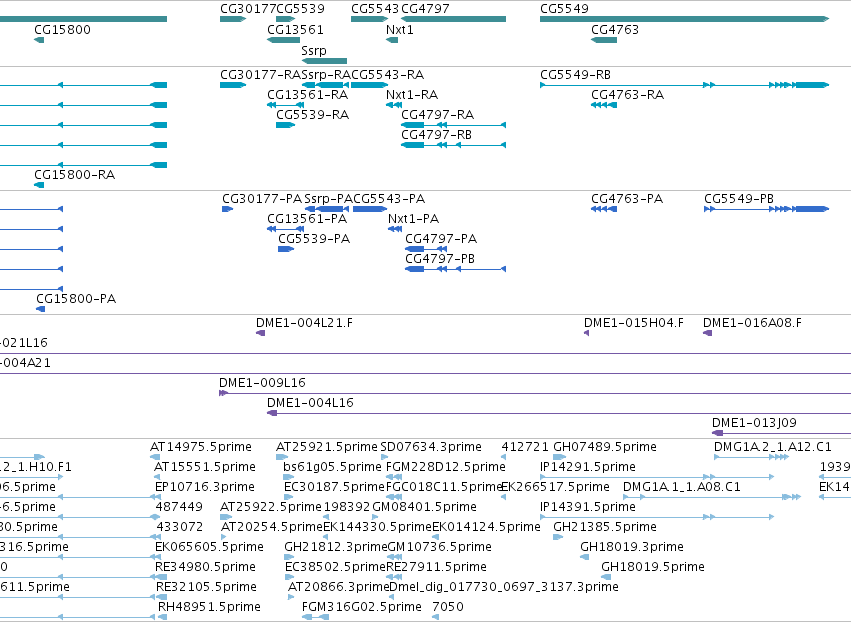The width and height of the screenshot is (851, 622).
Task: Click the RH48951.5prime EST label
Action: click(209, 607)
